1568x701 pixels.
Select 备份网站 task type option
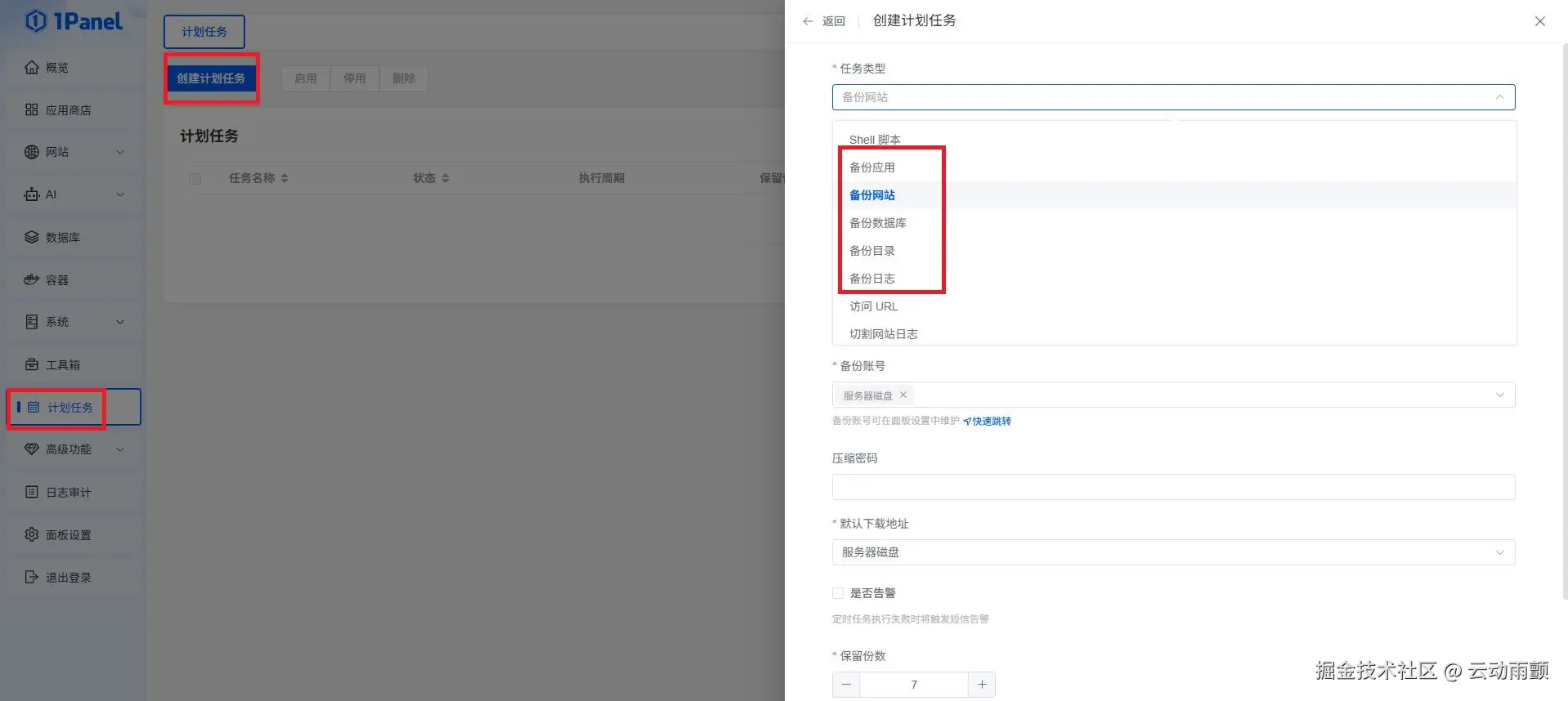tap(1175, 195)
